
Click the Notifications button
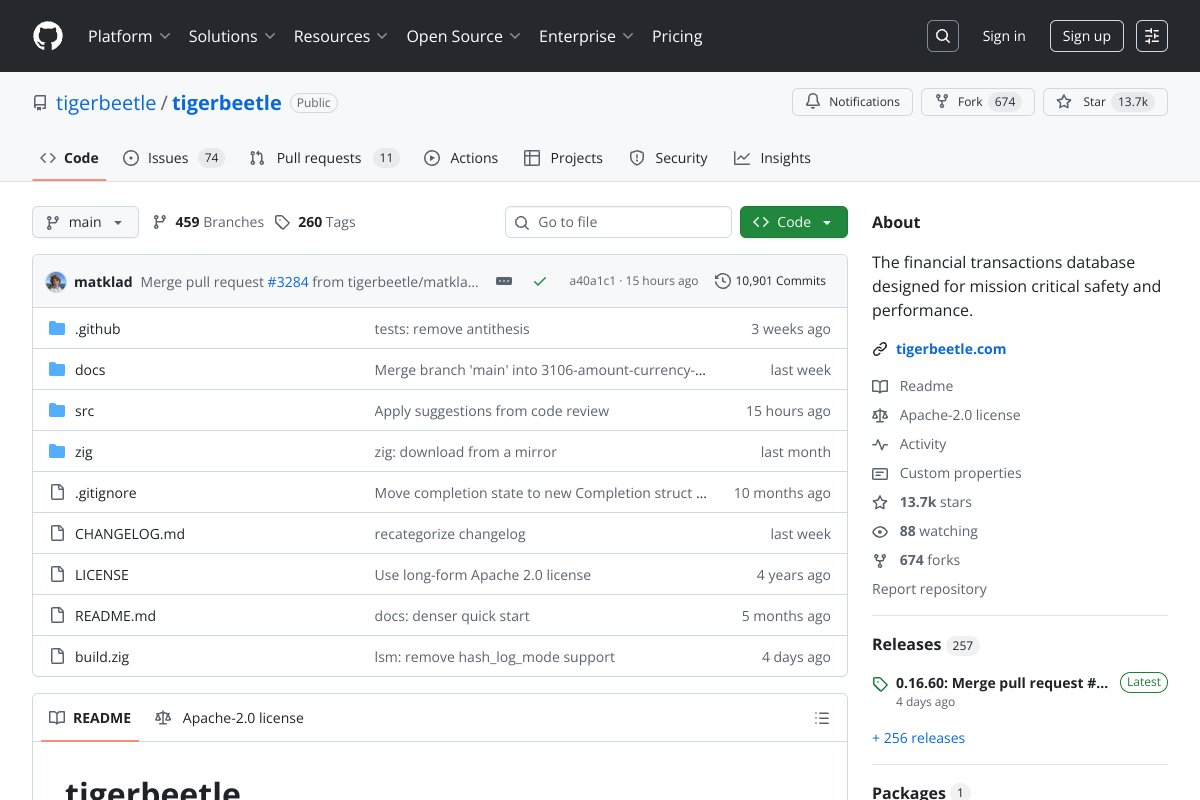tap(853, 102)
